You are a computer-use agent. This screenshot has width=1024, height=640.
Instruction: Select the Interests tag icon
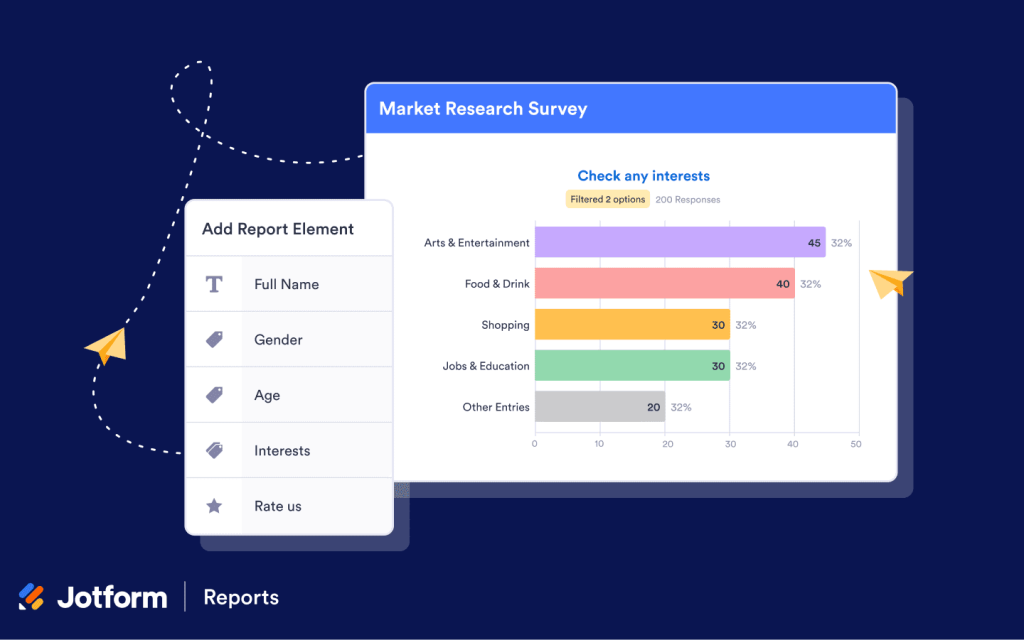tap(214, 450)
